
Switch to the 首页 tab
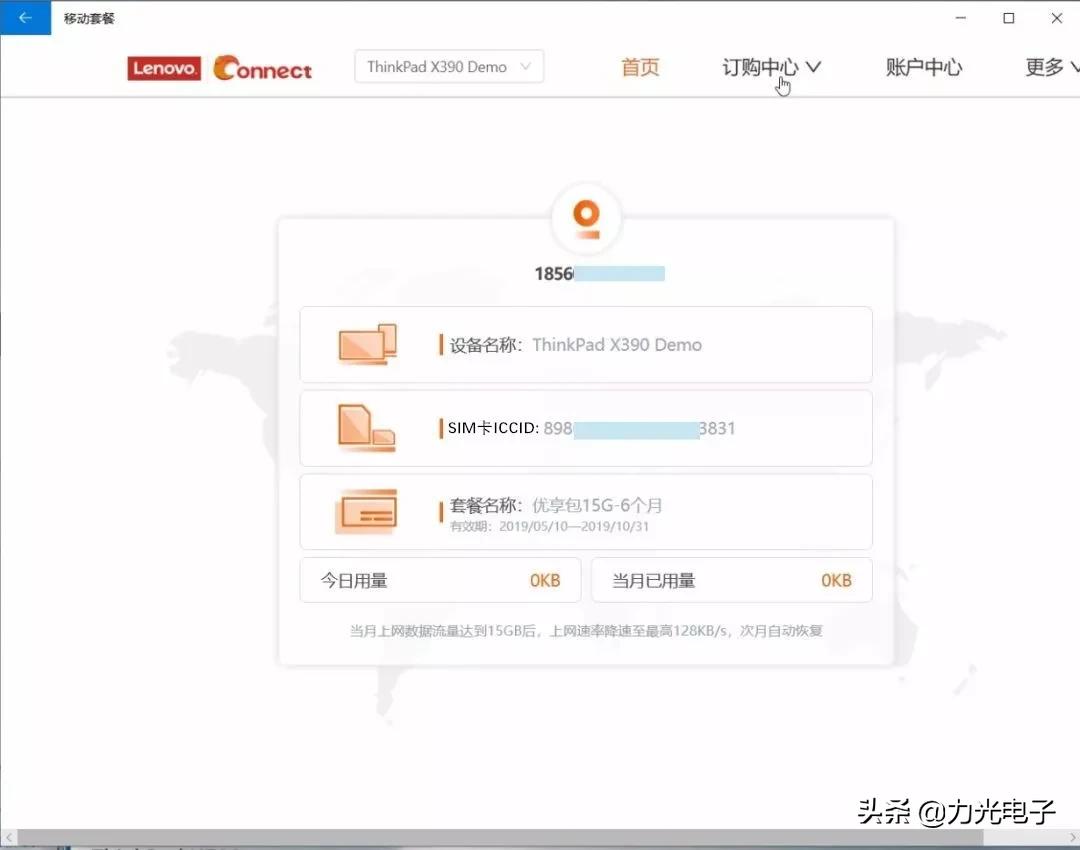coord(640,66)
